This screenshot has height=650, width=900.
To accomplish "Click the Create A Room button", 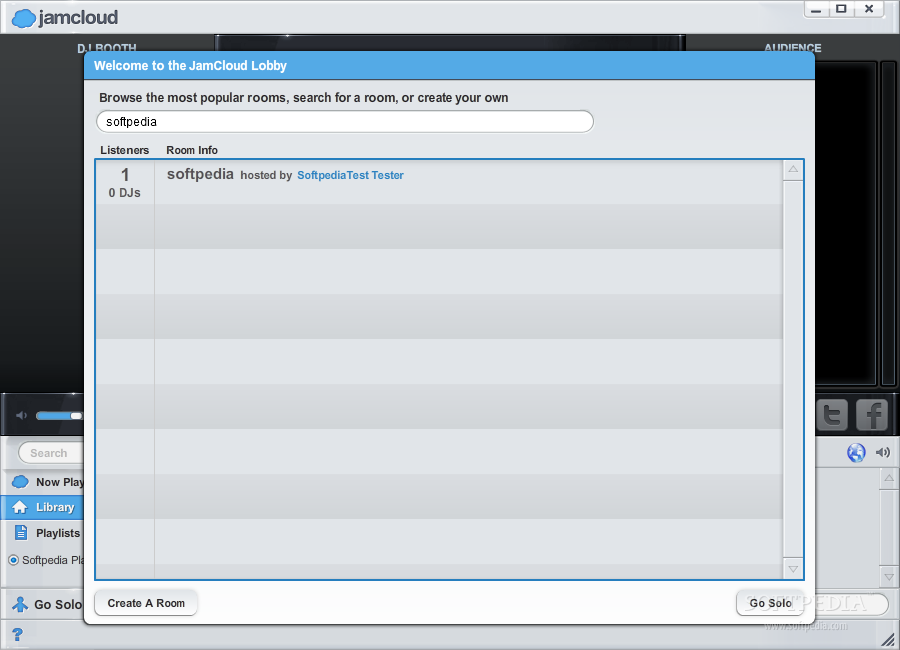I will click(x=146, y=603).
